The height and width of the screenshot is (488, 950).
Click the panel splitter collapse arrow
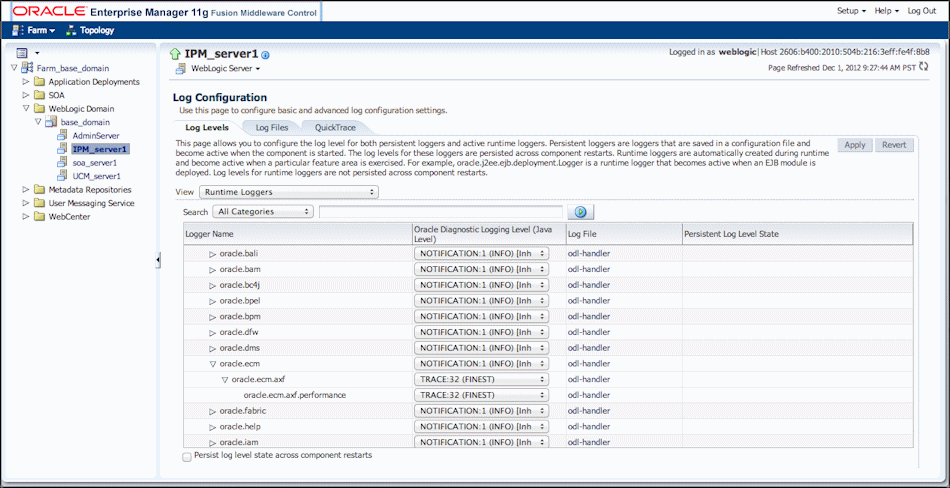coord(157,260)
